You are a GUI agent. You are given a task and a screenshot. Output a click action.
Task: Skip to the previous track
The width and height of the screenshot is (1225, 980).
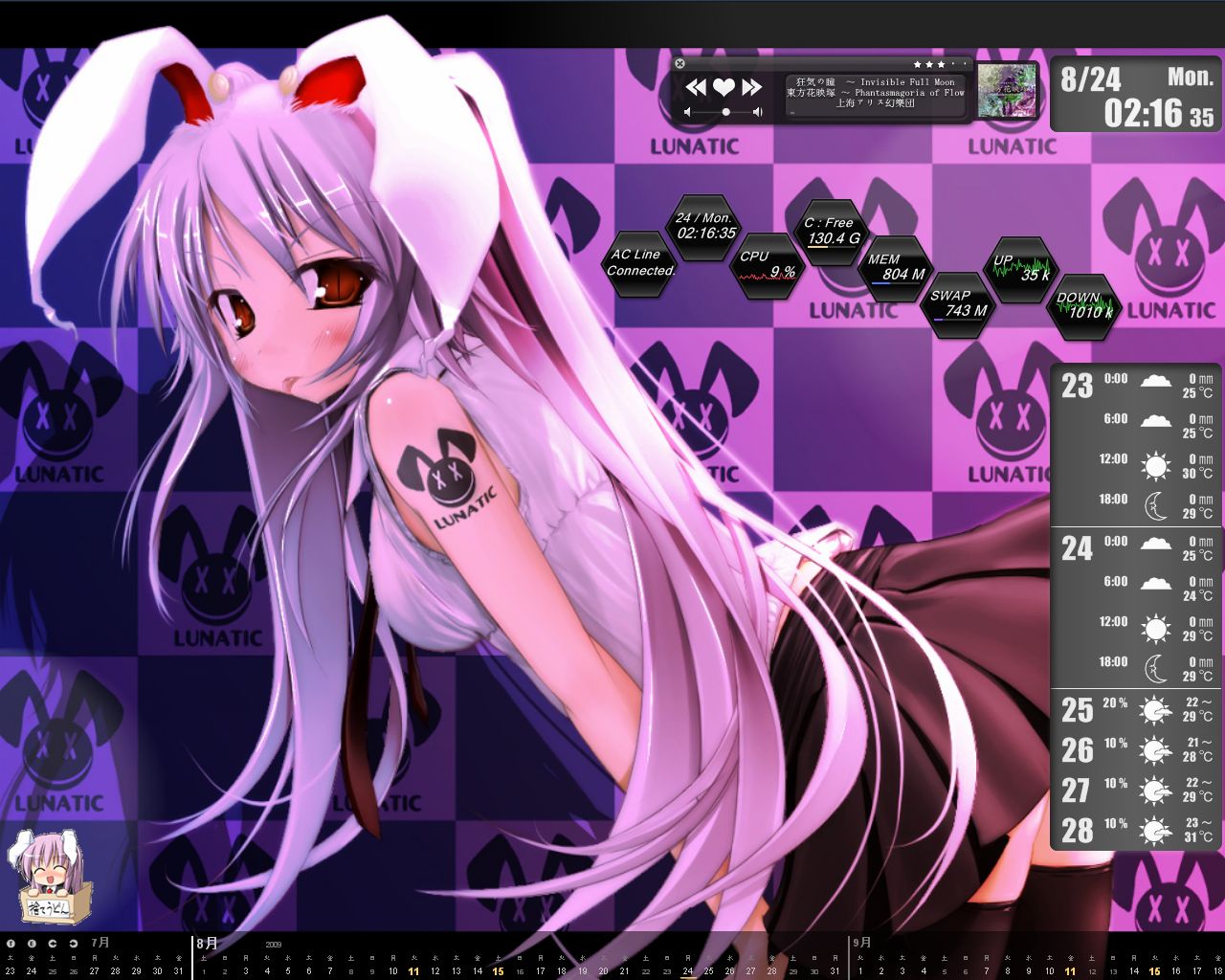pos(696,88)
